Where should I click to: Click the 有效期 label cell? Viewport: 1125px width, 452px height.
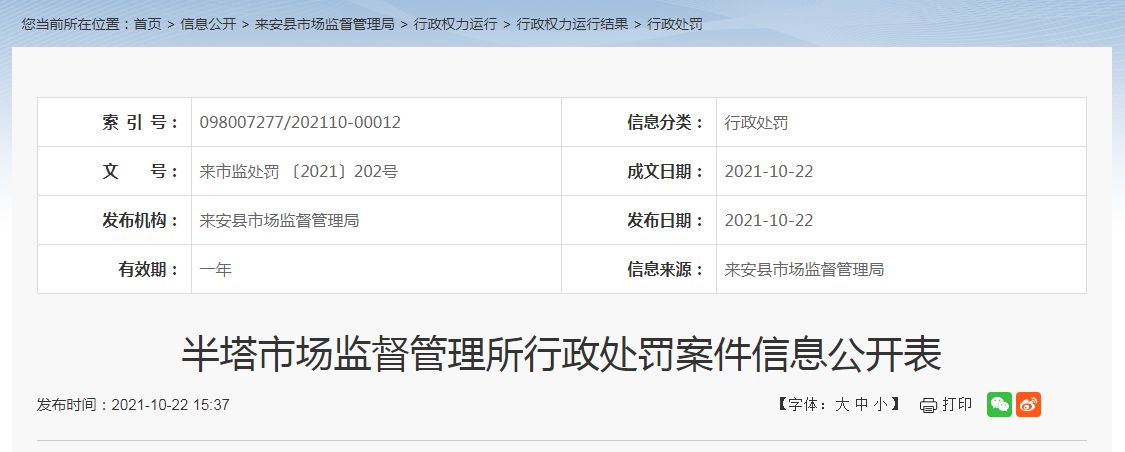tap(115, 269)
